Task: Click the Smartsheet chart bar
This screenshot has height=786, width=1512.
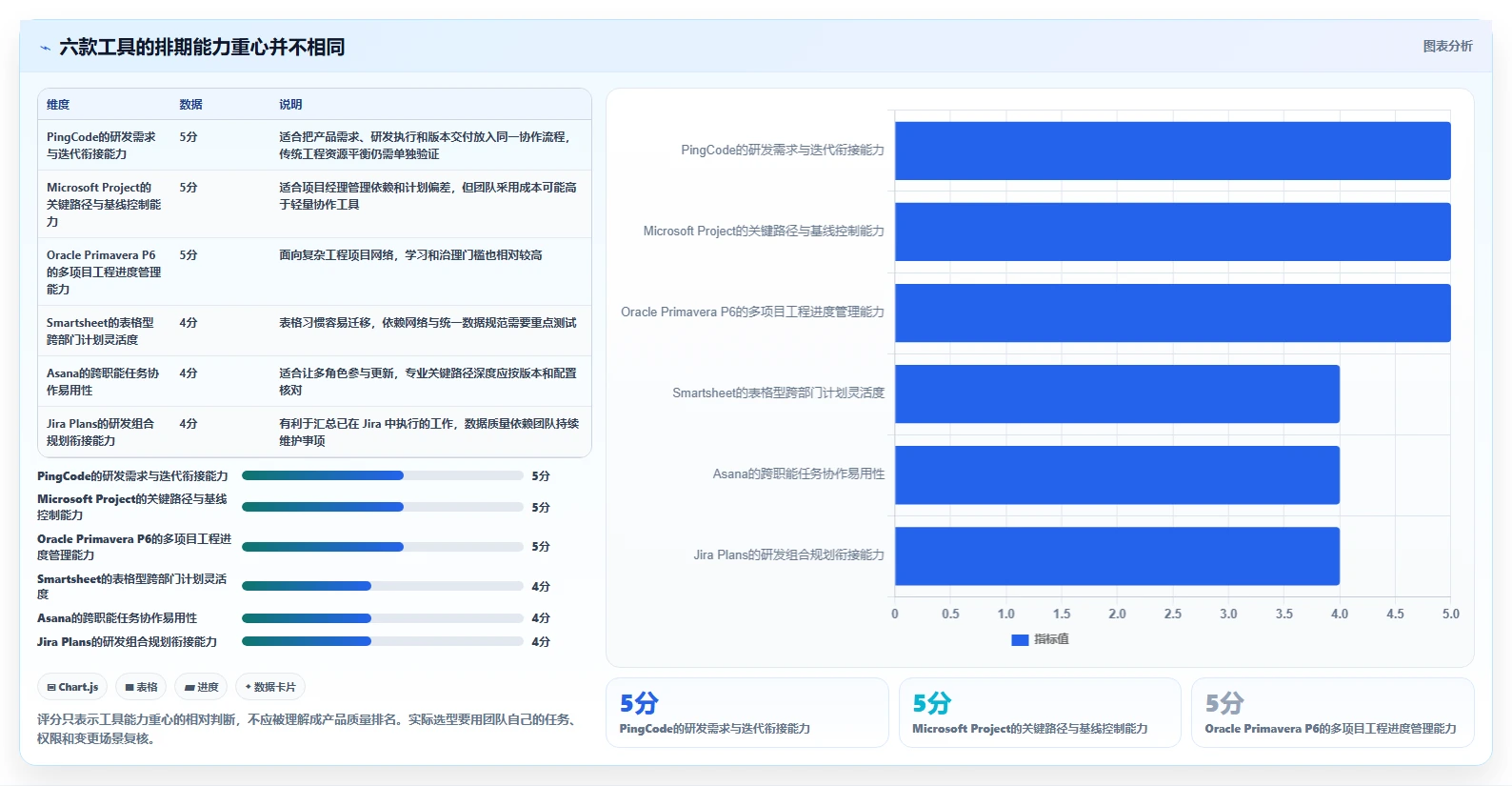Action: coord(1117,393)
